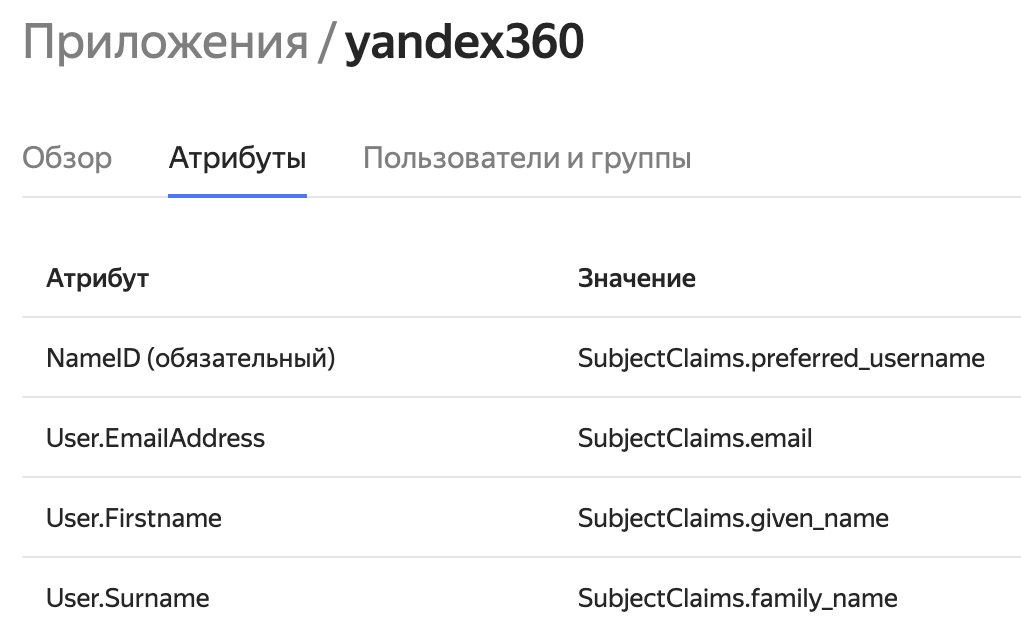Pick the User.Surname attribute cell

click(x=128, y=598)
